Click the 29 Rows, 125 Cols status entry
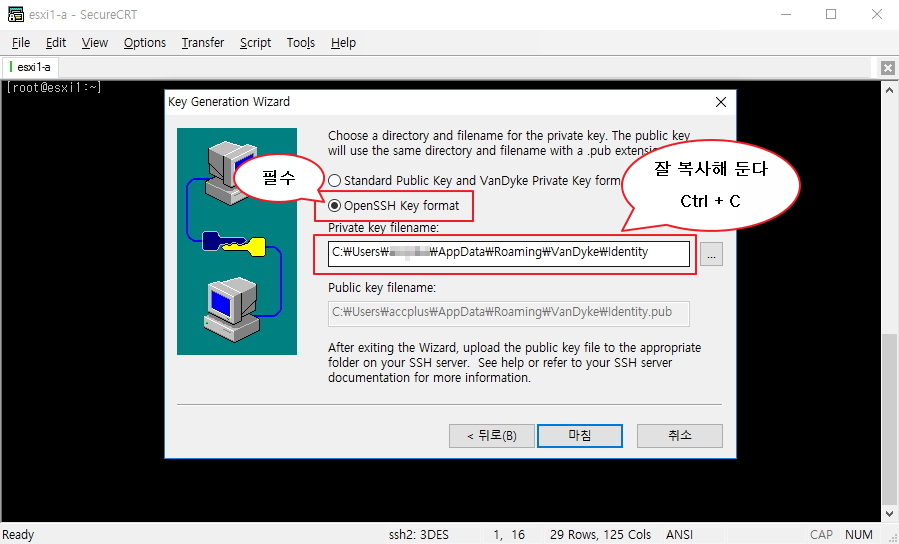 coord(600,535)
